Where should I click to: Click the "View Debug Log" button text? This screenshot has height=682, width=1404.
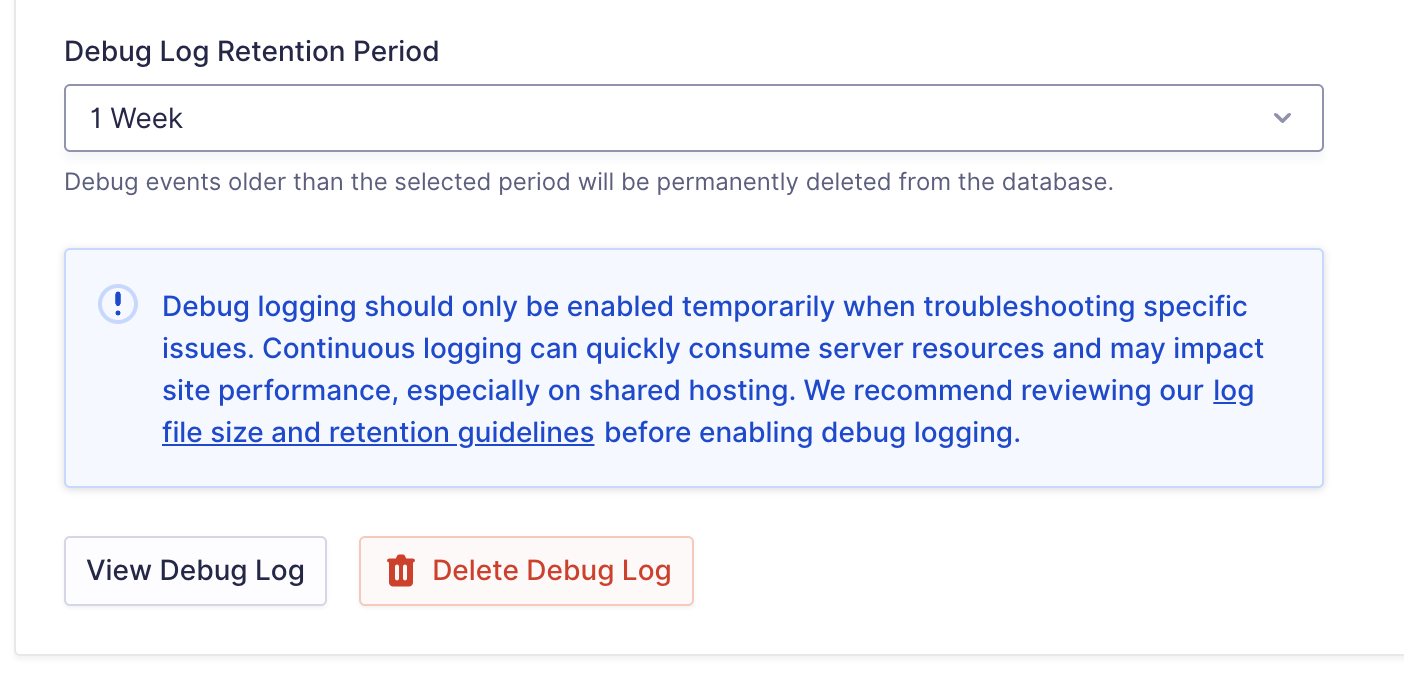[x=195, y=571]
